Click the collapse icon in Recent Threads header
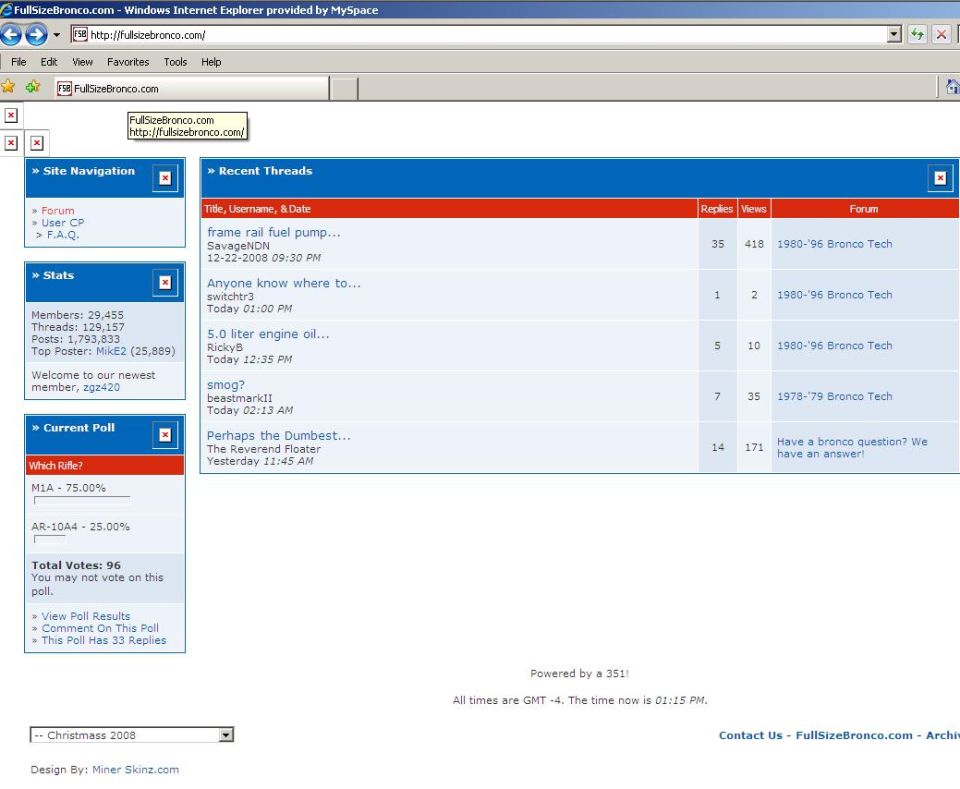This screenshot has width=960, height=789. coord(940,178)
